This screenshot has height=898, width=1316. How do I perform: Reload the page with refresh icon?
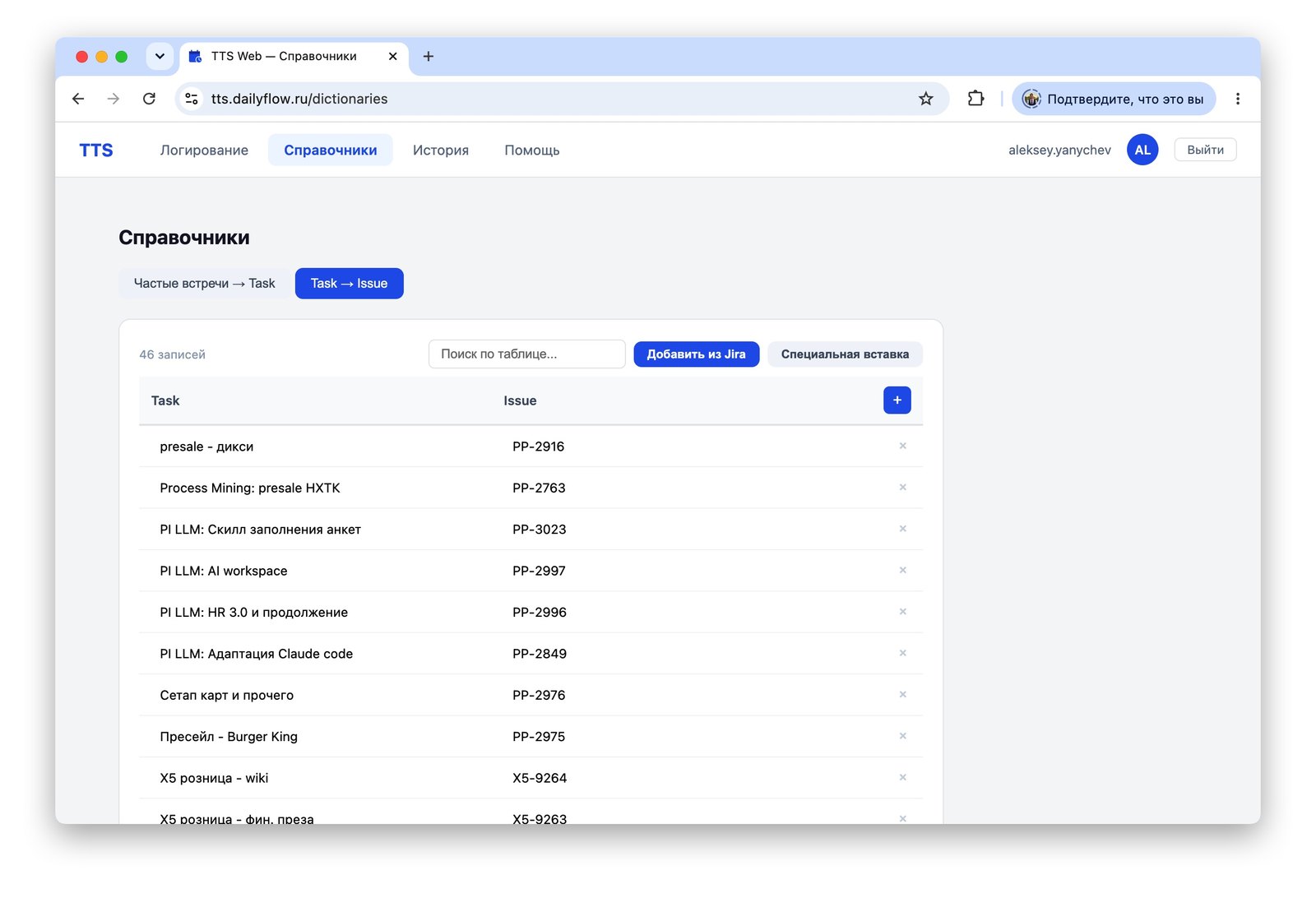[149, 99]
